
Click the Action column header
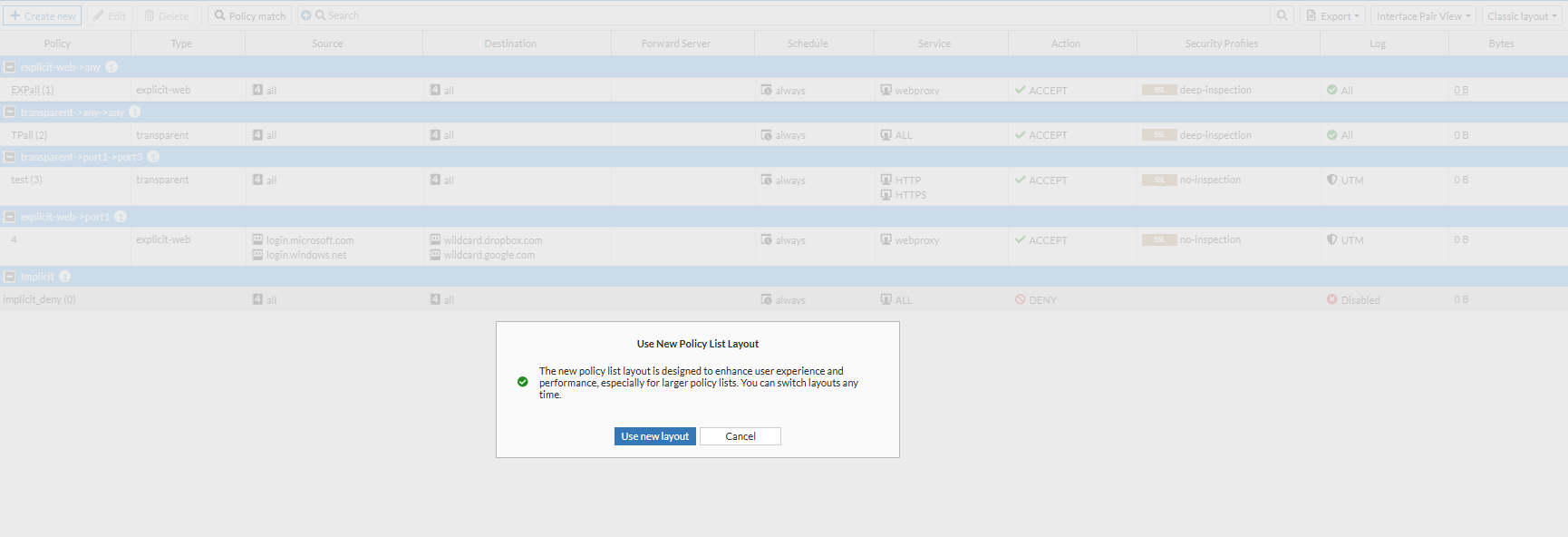click(x=1066, y=44)
